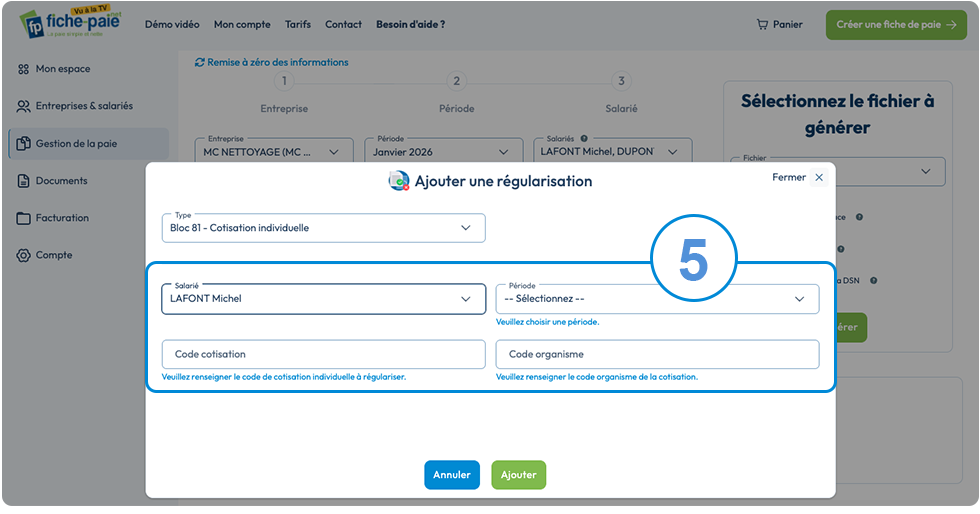Image resolution: width=980 pixels, height=514 pixels.
Task: Open Démo vidéo menu item
Action: tap(172, 24)
